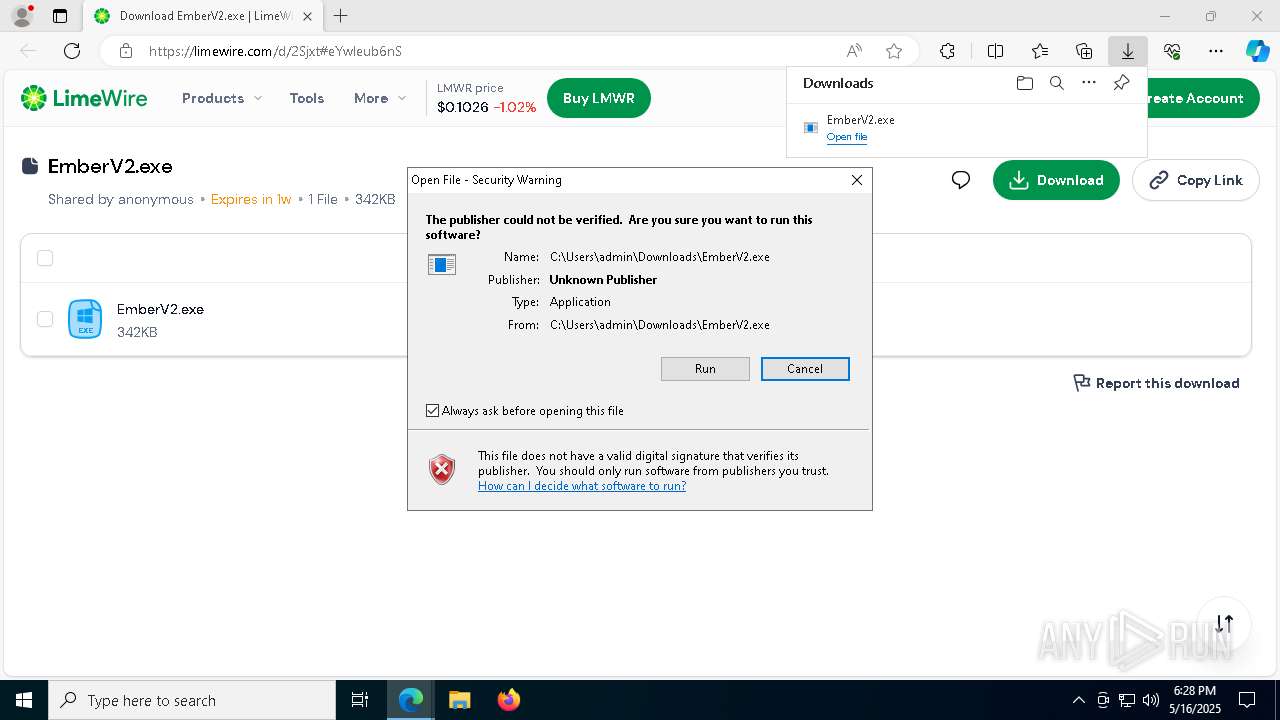Click the network tray icon
The width and height of the screenshot is (1280, 720).
pyautogui.click(x=1127, y=700)
